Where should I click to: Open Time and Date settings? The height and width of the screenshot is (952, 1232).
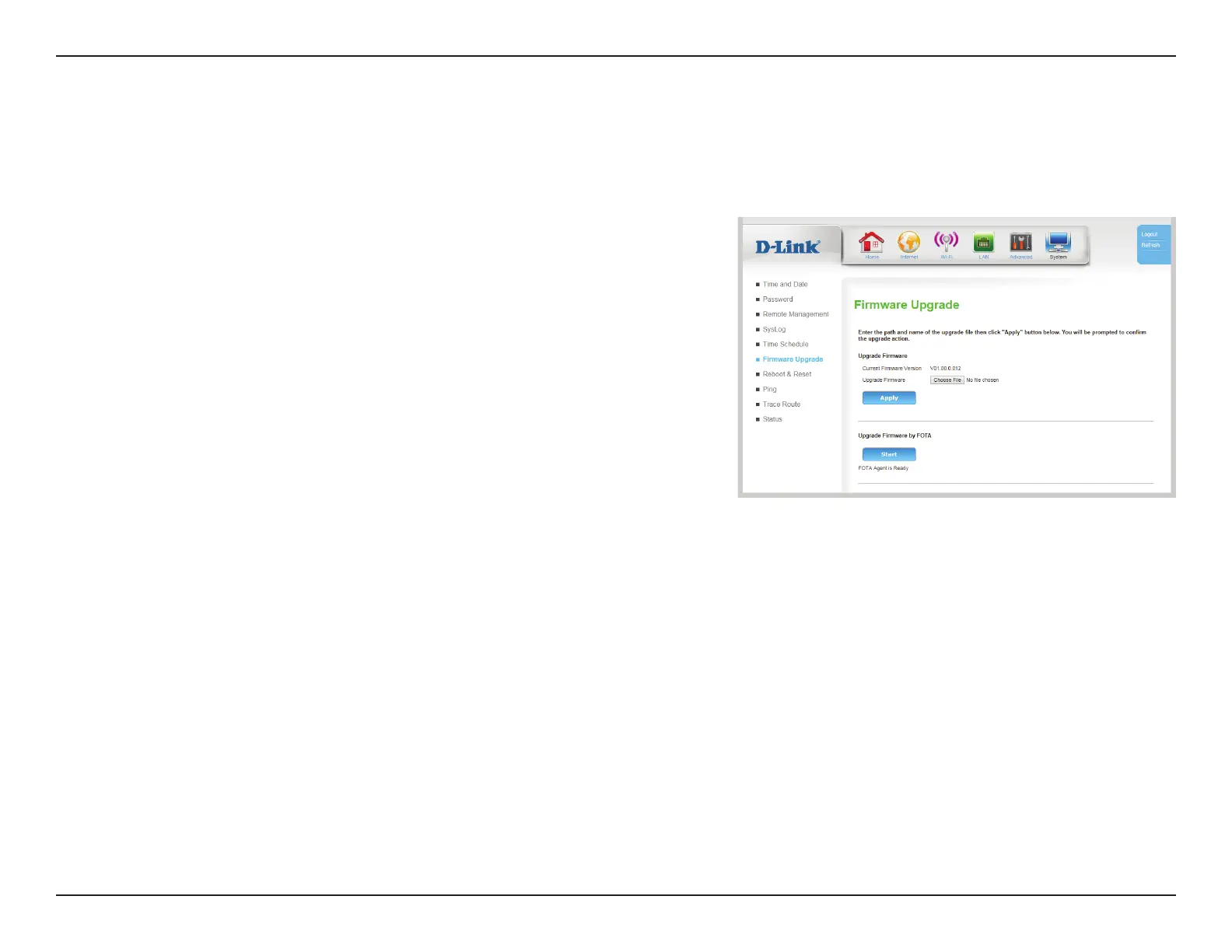[785, 285]
